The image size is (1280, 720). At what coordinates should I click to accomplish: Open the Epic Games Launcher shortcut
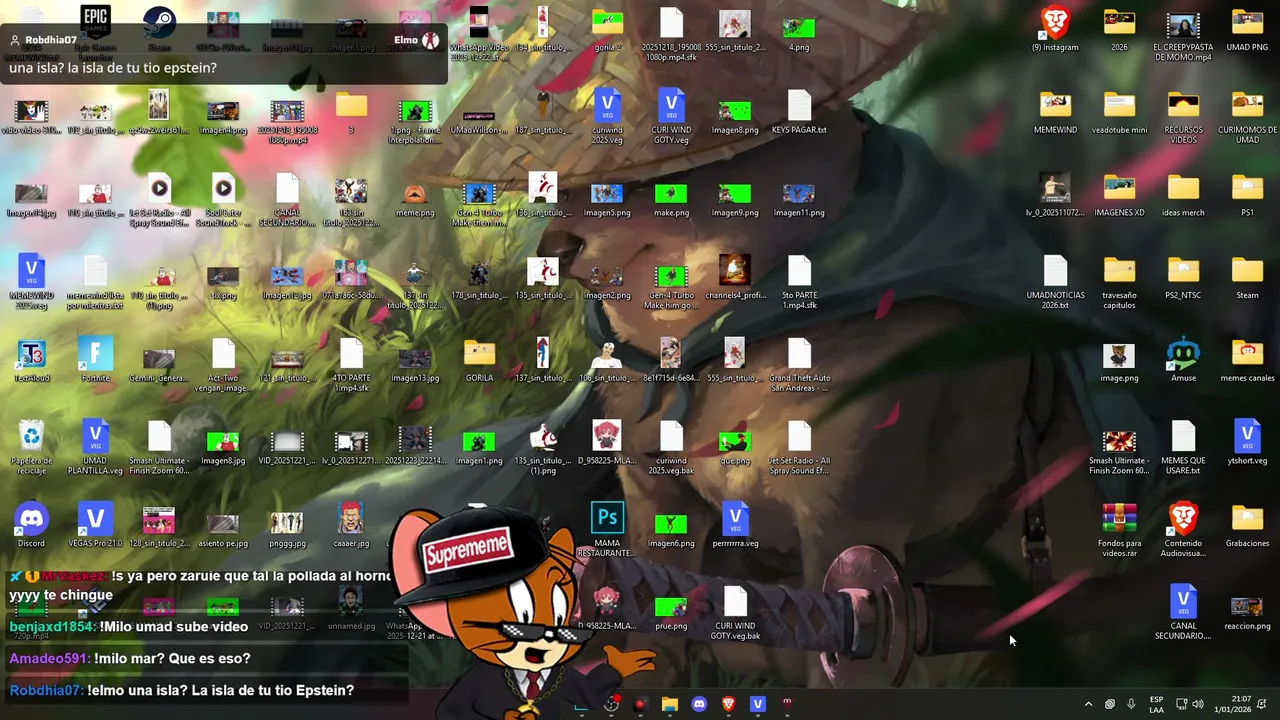[x=95, y=22]
